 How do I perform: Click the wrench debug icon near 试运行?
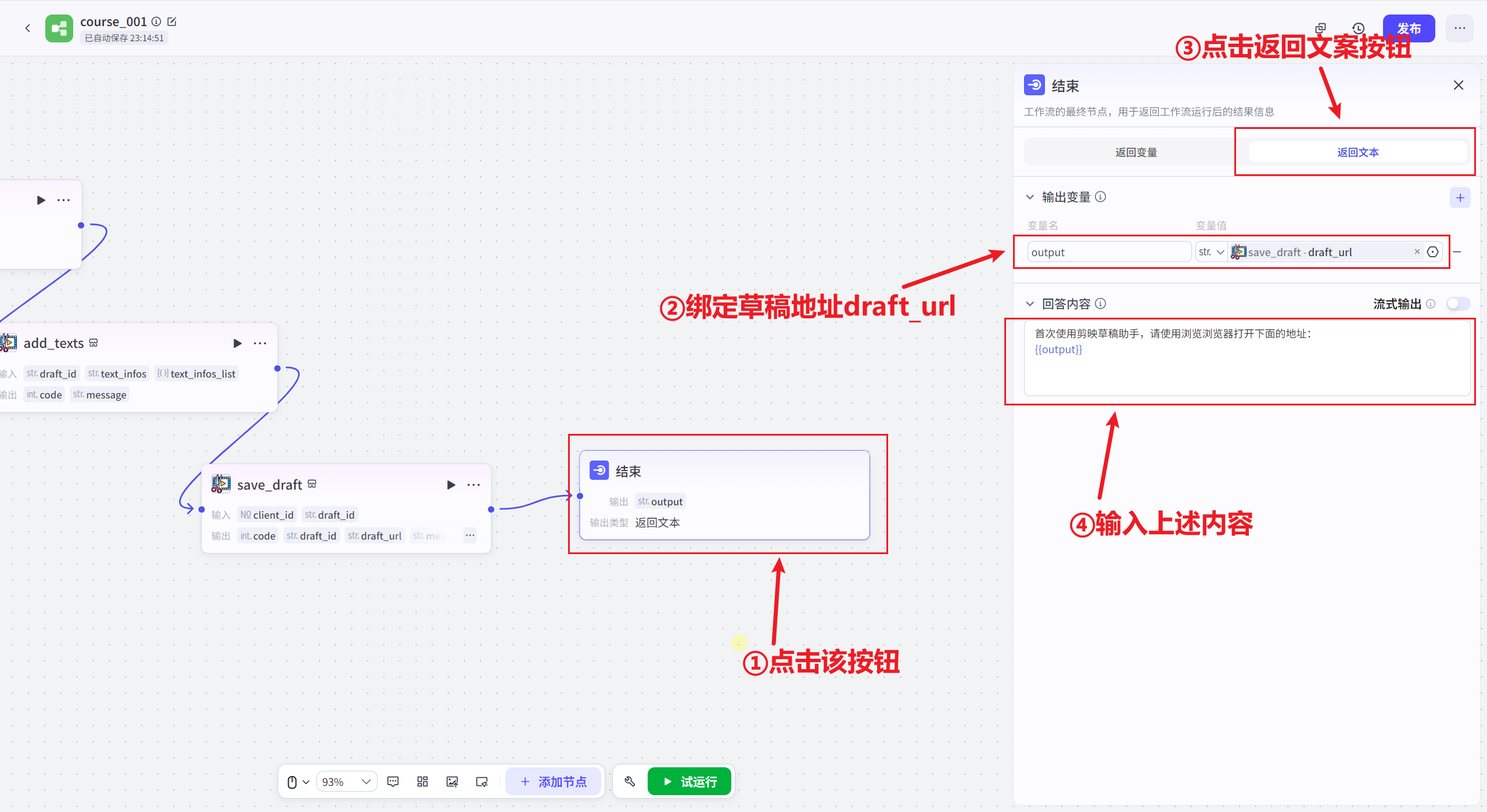coord(629,781)
